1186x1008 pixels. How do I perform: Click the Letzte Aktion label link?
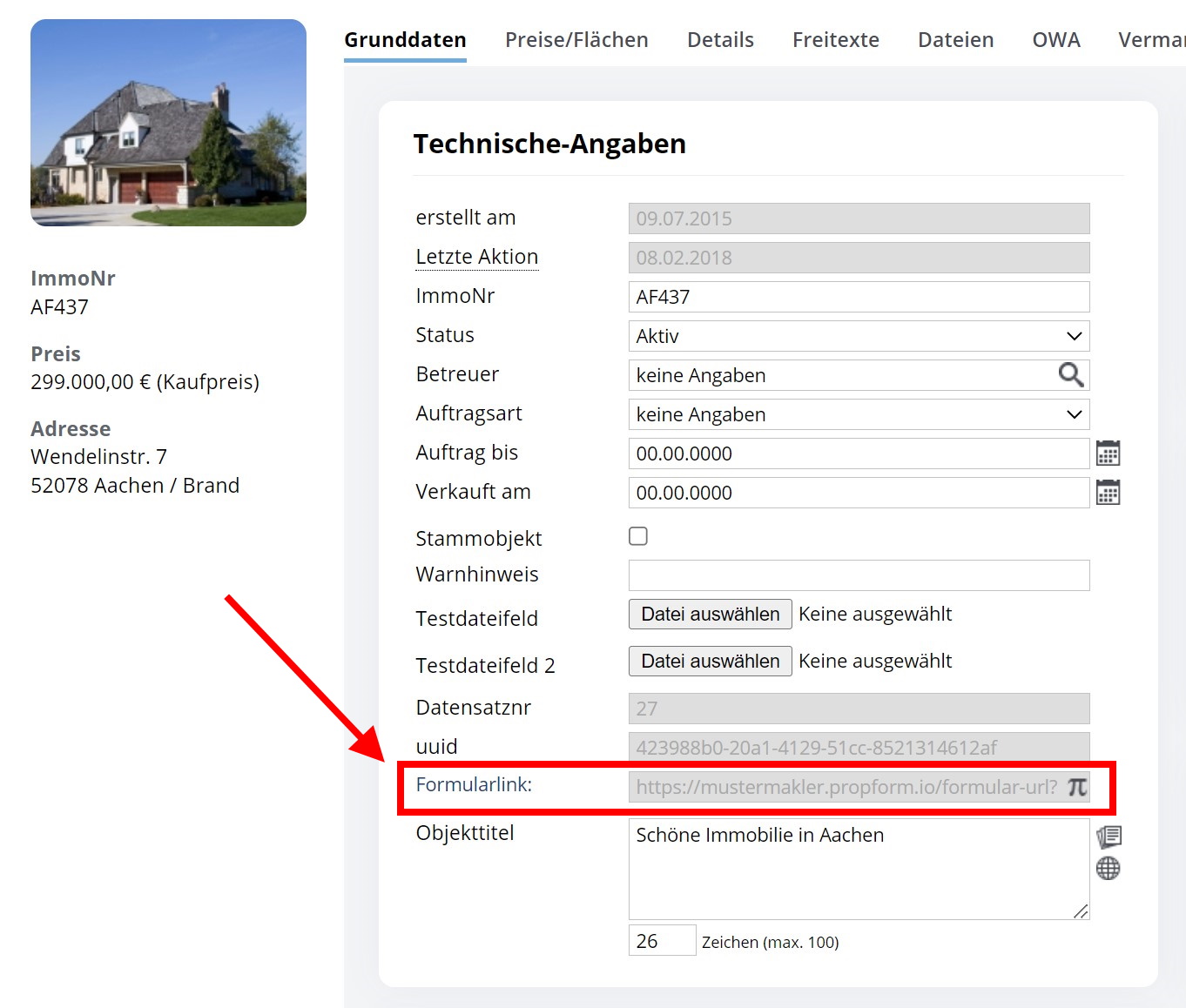click(x=477, y=257)
